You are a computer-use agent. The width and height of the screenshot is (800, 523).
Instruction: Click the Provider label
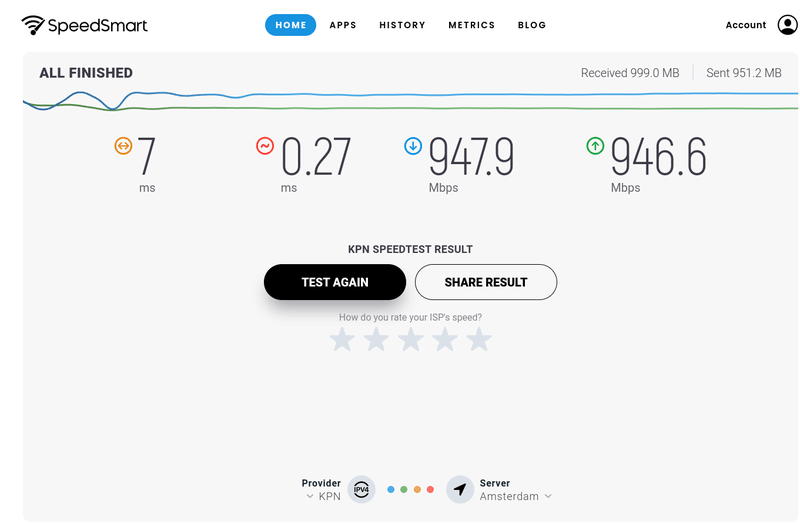tap(321, 483)
